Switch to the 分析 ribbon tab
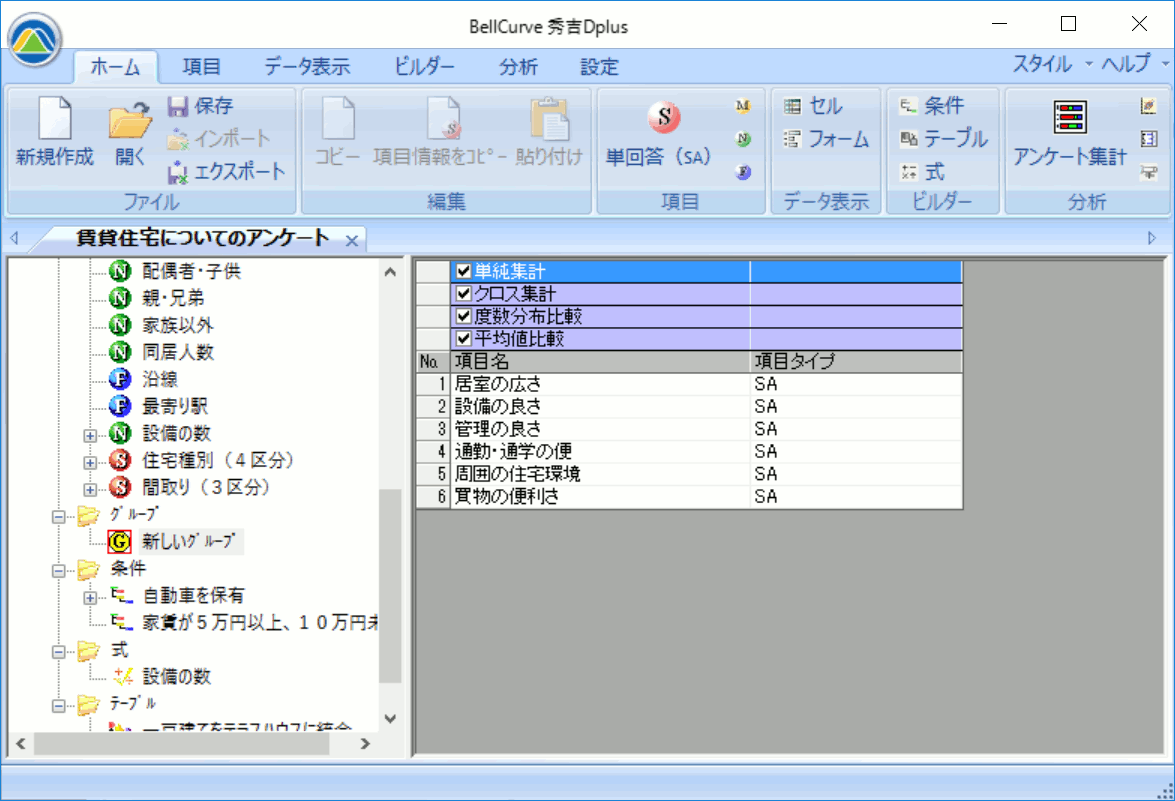 coord(519,67)
